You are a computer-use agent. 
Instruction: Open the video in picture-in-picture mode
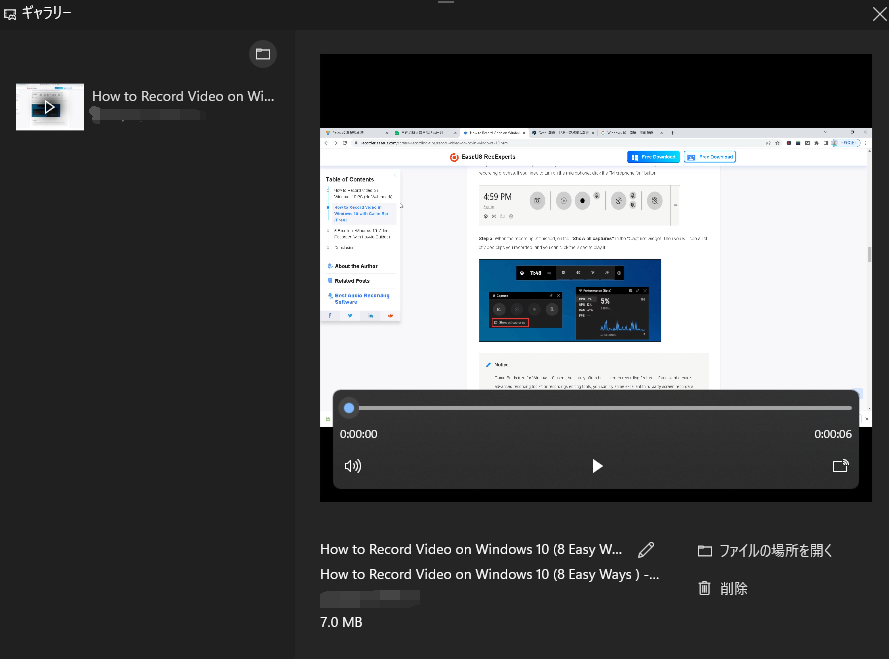click(841, 466)
